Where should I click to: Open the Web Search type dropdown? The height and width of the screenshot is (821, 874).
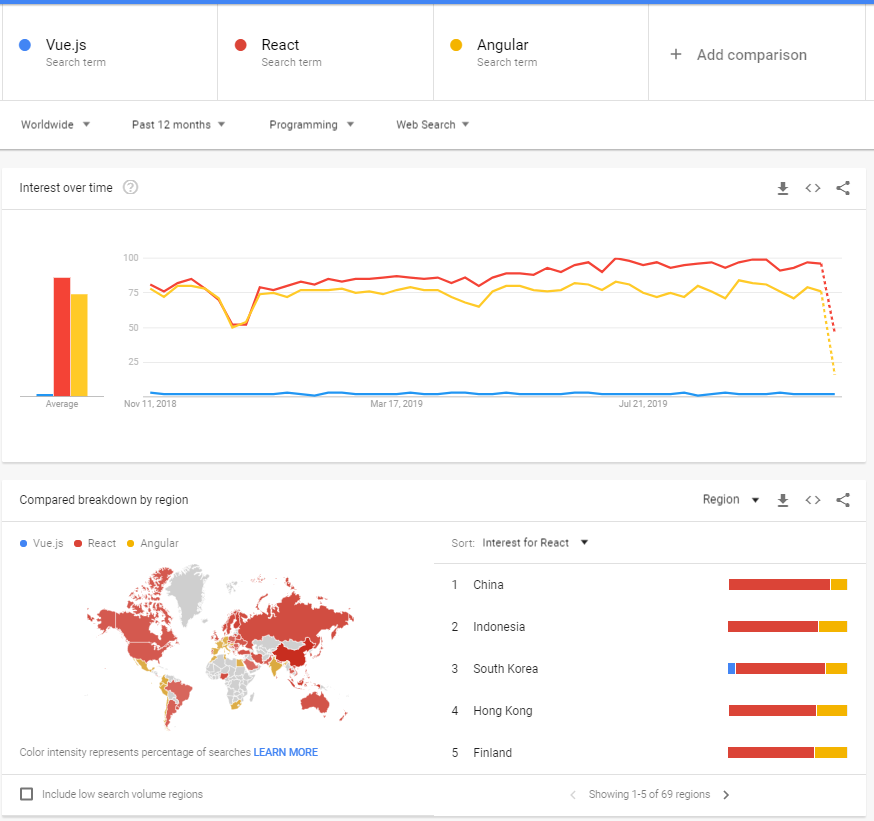433,124
